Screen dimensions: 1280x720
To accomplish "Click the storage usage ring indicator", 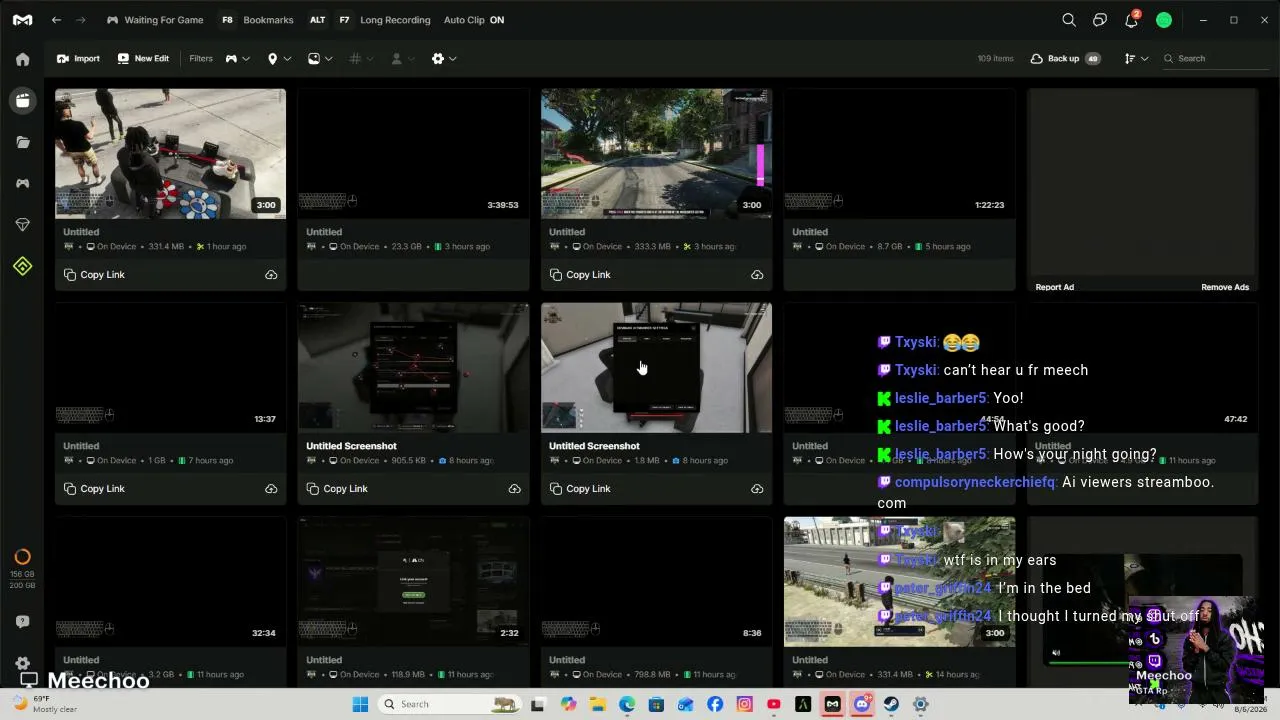I will point(22,557).
